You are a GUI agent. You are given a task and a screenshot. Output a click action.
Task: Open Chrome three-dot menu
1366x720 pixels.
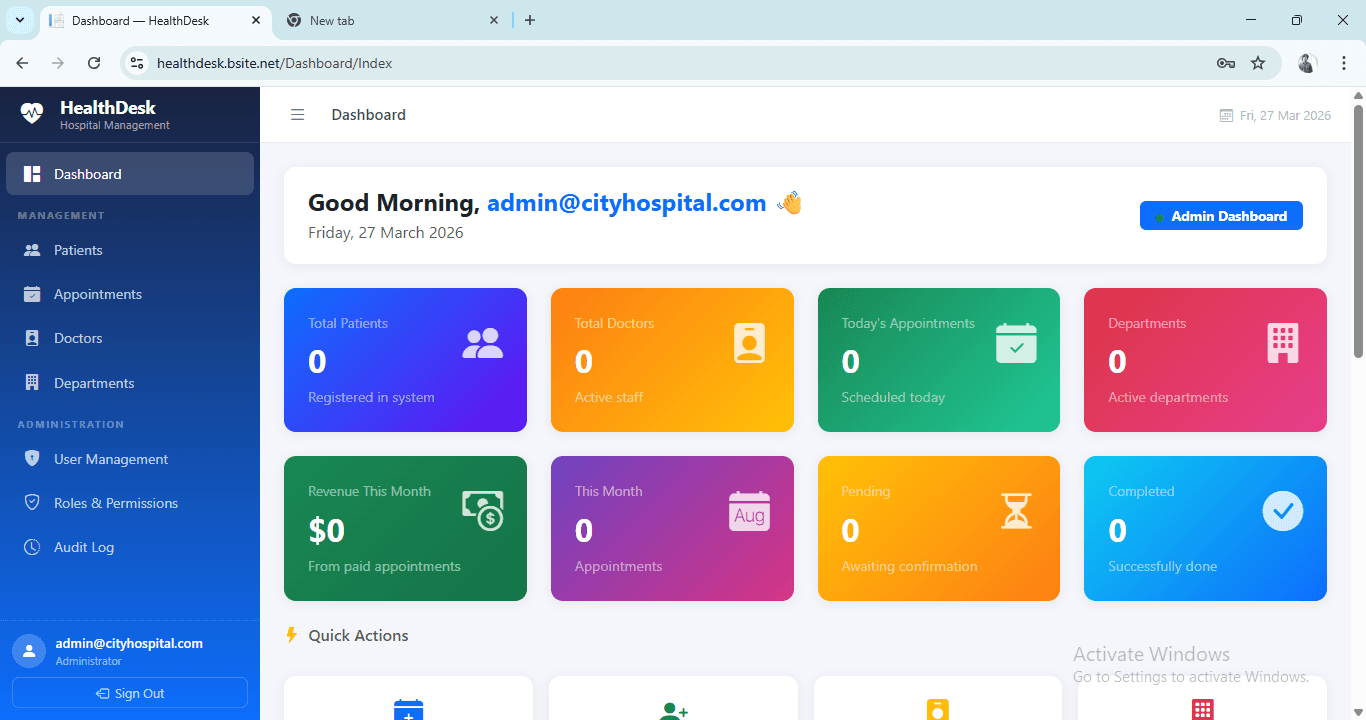1344,63
